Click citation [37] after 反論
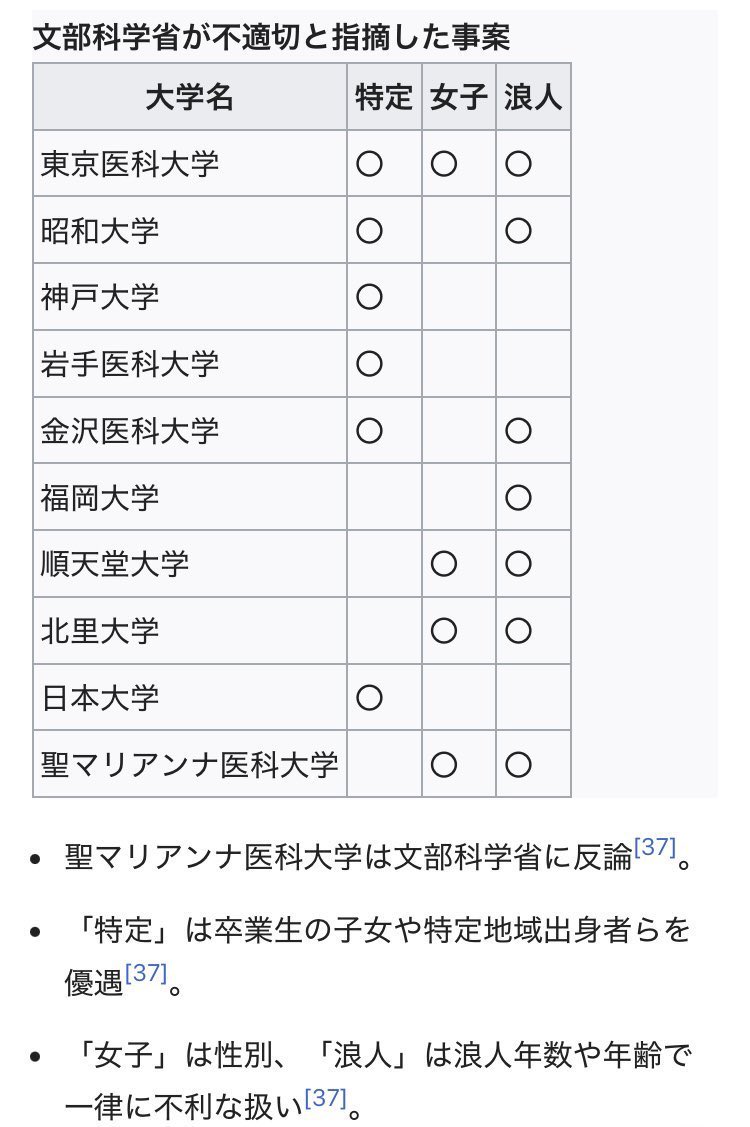 tap(654, 847)
